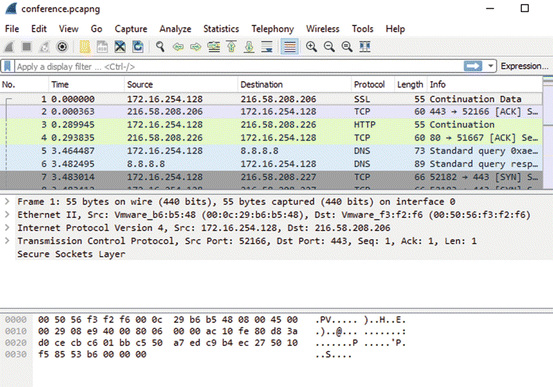This screenshot has height=387, width=553.
Task: Open the Wireless menu
Action: pos(323,29)
